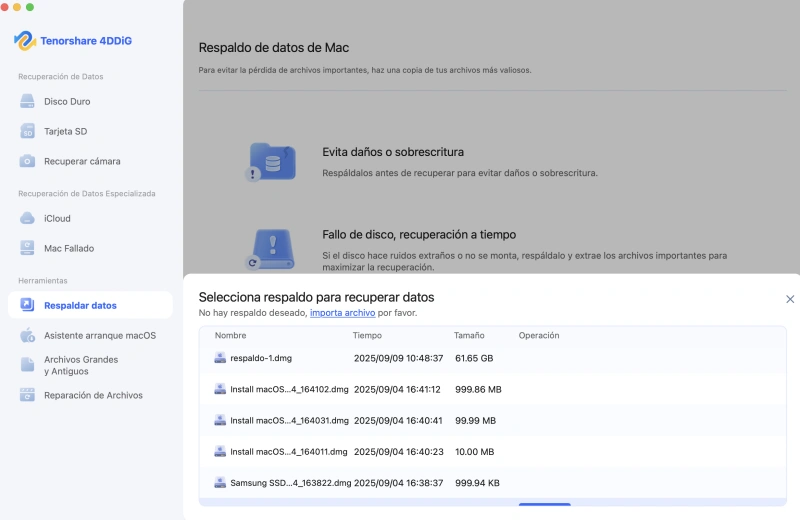Click the 999.94 KB size value
The height and width of the screenshot is (520, 800).
point(477,482)
